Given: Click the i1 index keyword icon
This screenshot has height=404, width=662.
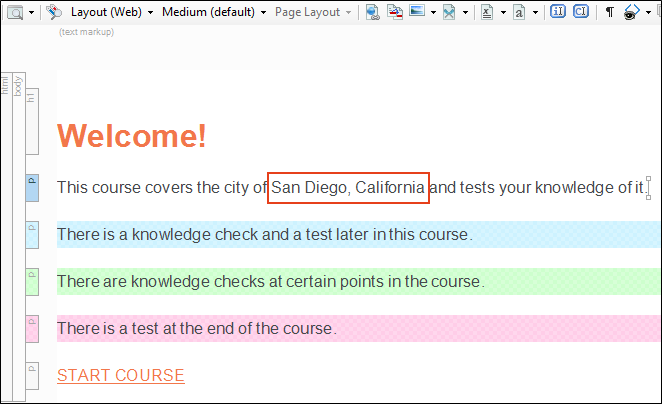Looking at the screenshot, I should [558, 11].
